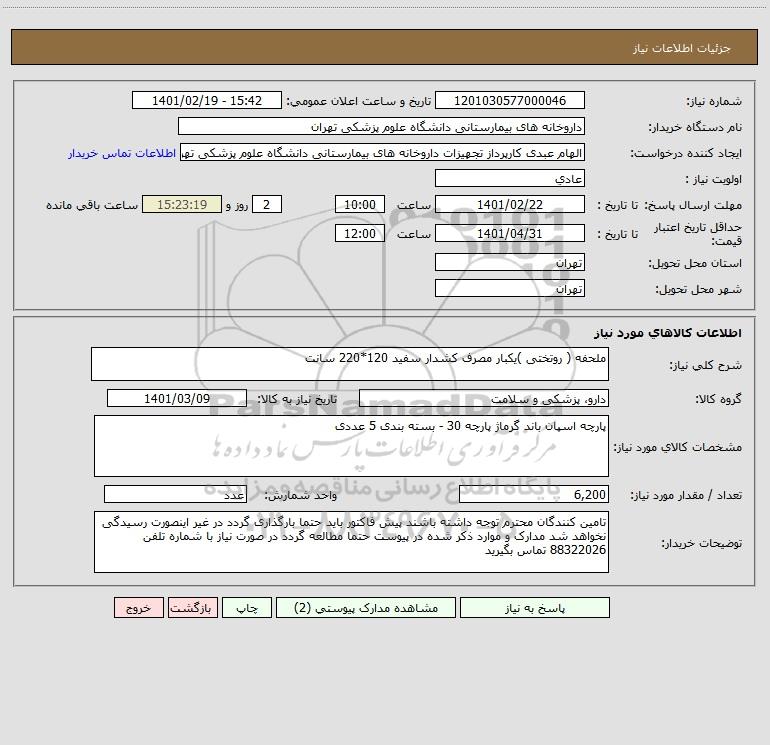Click the واحد شمارش field showing عدد
This screenshot has width=770, height=745.
point(175,495)
